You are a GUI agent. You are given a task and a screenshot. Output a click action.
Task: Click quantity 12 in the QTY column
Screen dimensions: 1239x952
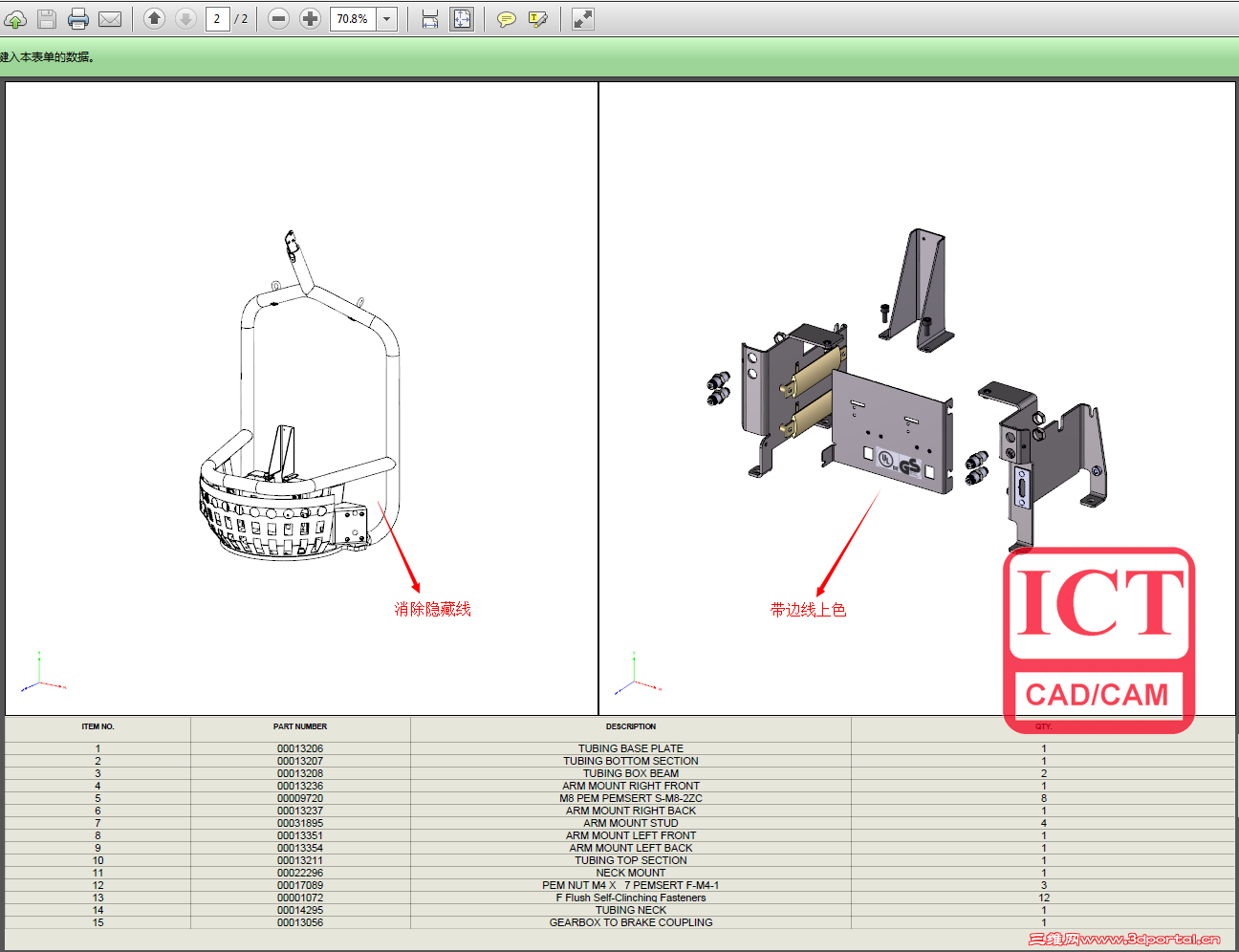tap(1044, 898)
